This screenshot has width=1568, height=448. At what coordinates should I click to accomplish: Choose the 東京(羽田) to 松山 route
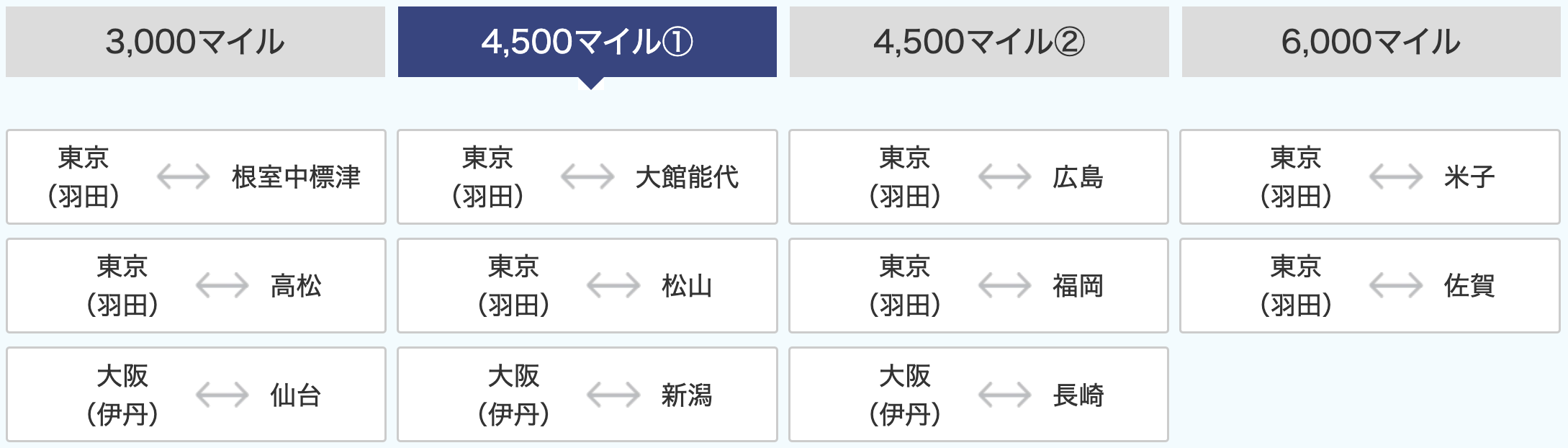point(587,286)
